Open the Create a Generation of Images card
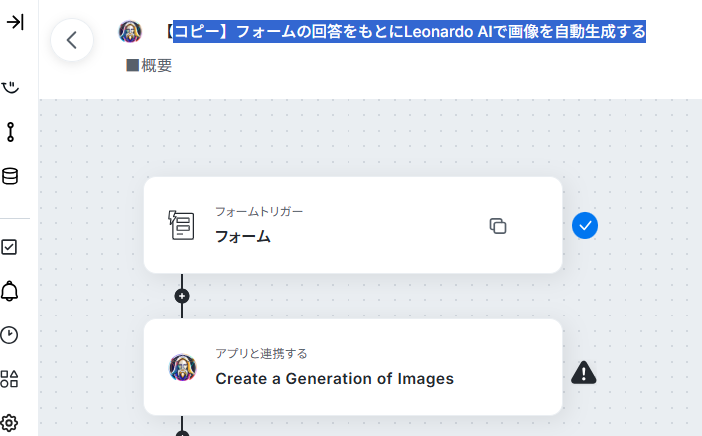The image size is (702, 436). [353, 367]
